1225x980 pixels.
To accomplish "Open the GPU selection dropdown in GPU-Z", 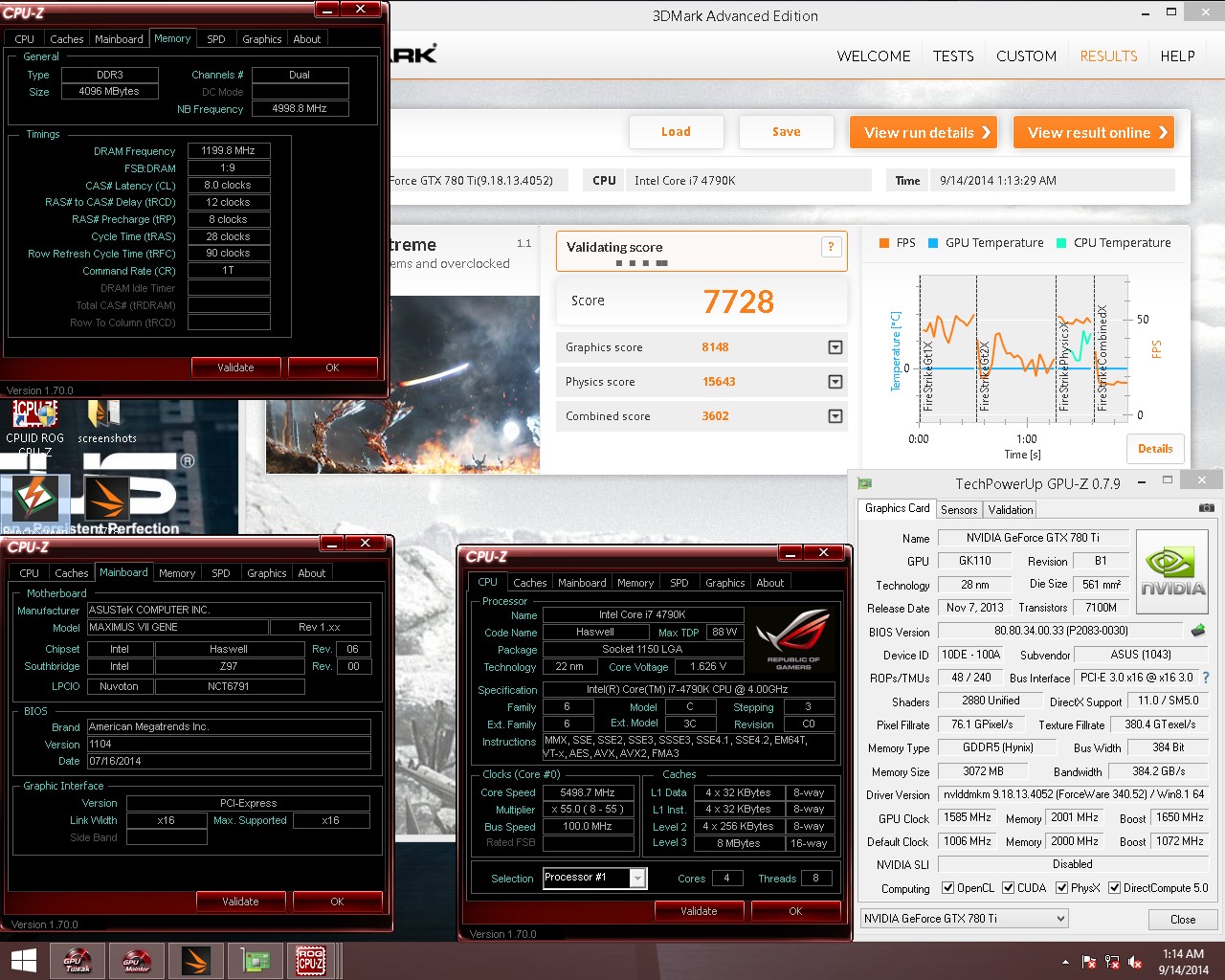I will coord(964,919).
